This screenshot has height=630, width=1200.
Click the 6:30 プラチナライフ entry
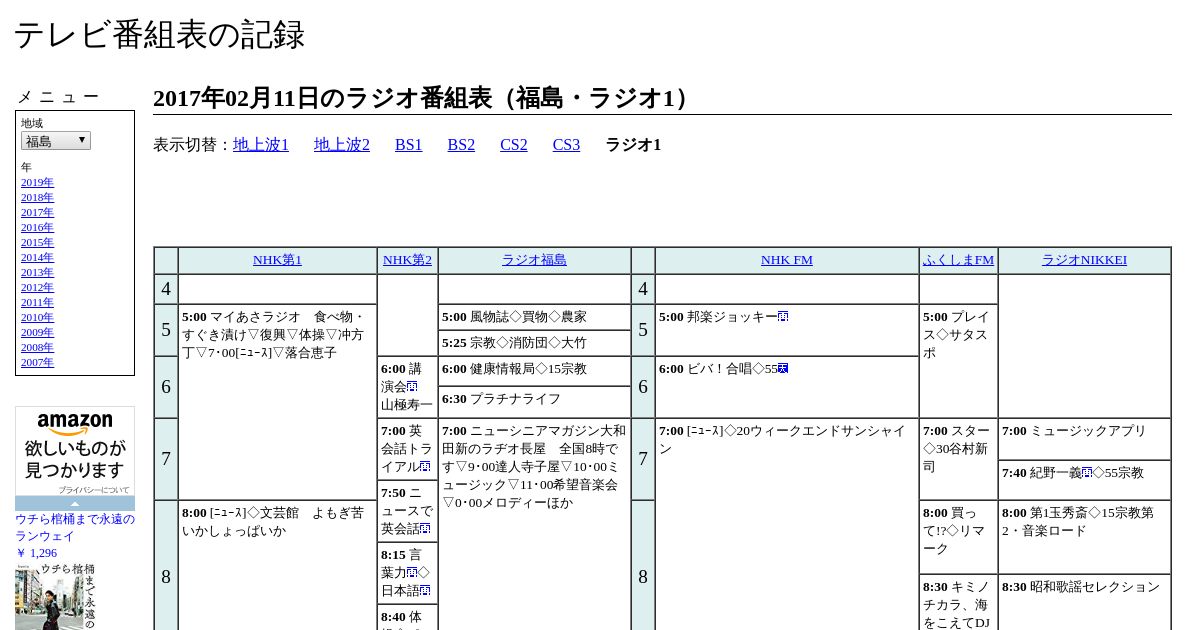point(534,402)
